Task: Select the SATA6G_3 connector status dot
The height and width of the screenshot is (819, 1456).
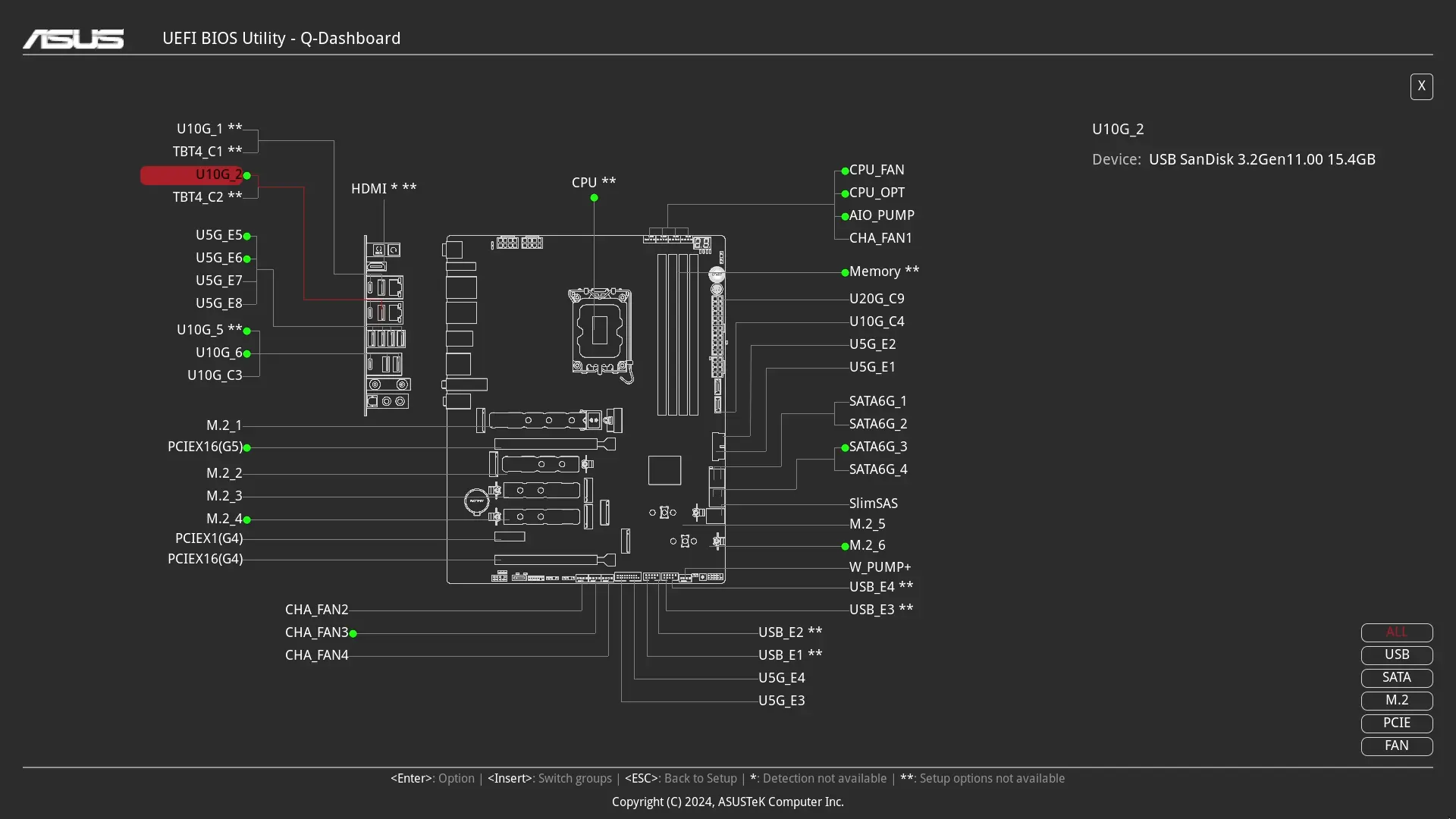Action: (843, 448)
